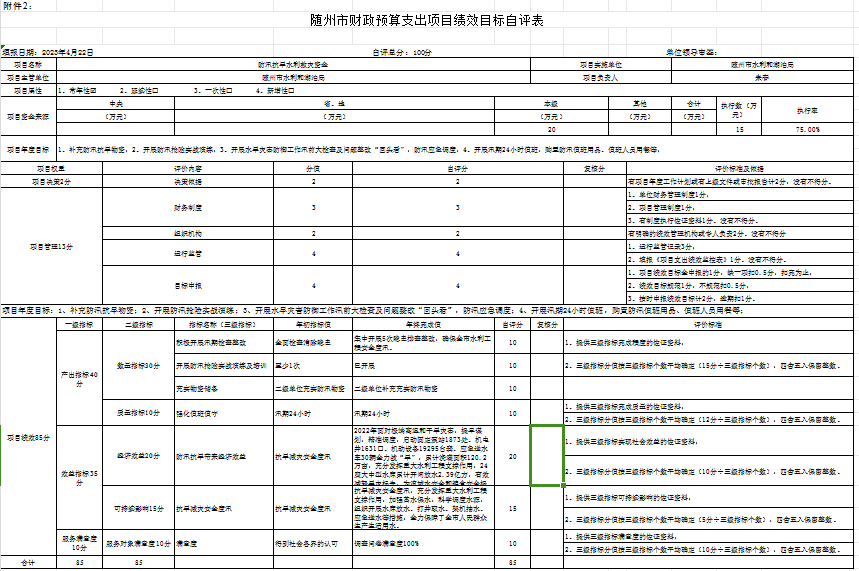Select the 一级指标 header cell
Screen dimensions: 859x571
click(79, 324)
